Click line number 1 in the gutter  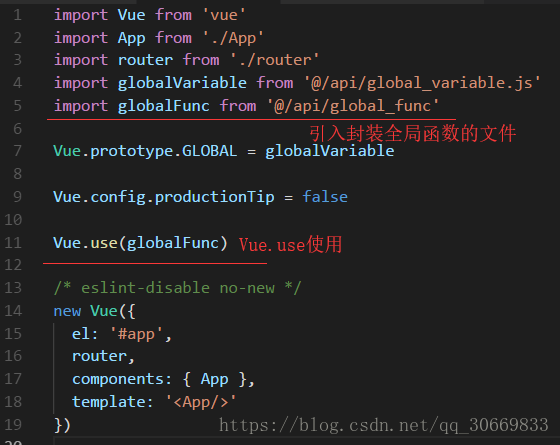pos(17,15)
